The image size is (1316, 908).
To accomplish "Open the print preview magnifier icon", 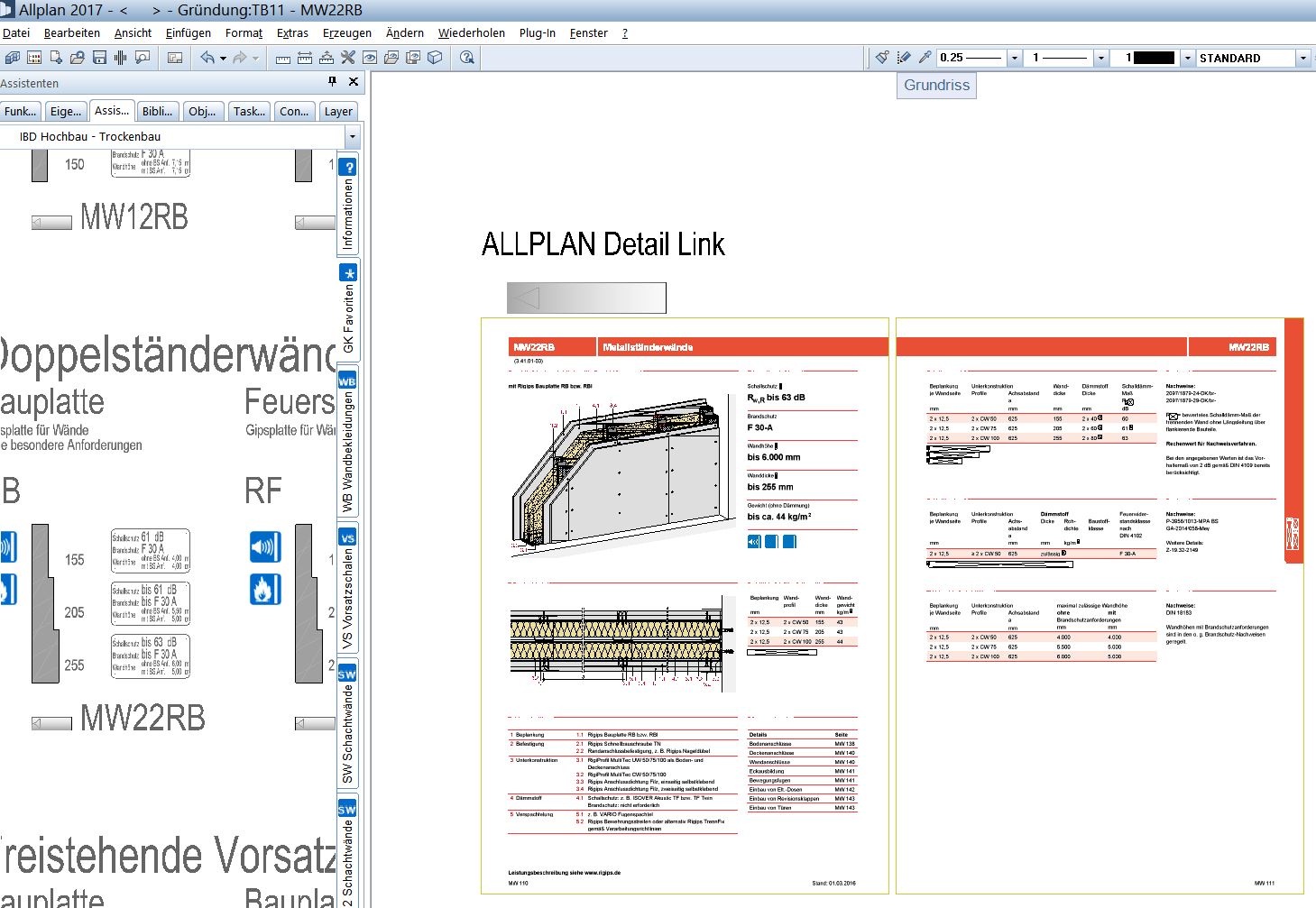I will click(x=143, y=58).
